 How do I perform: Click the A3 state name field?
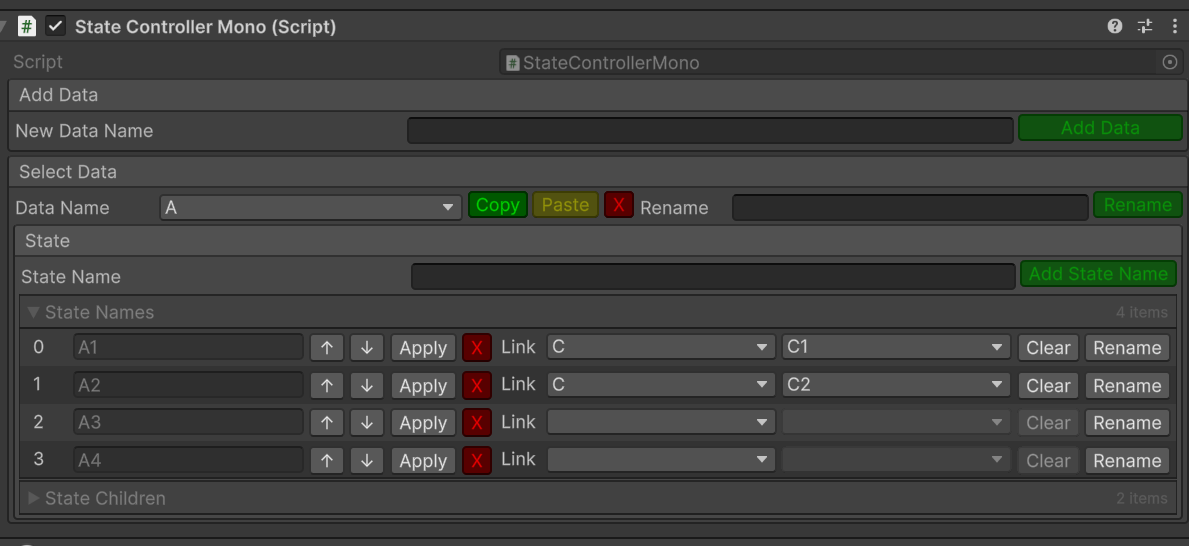[189, 422]
